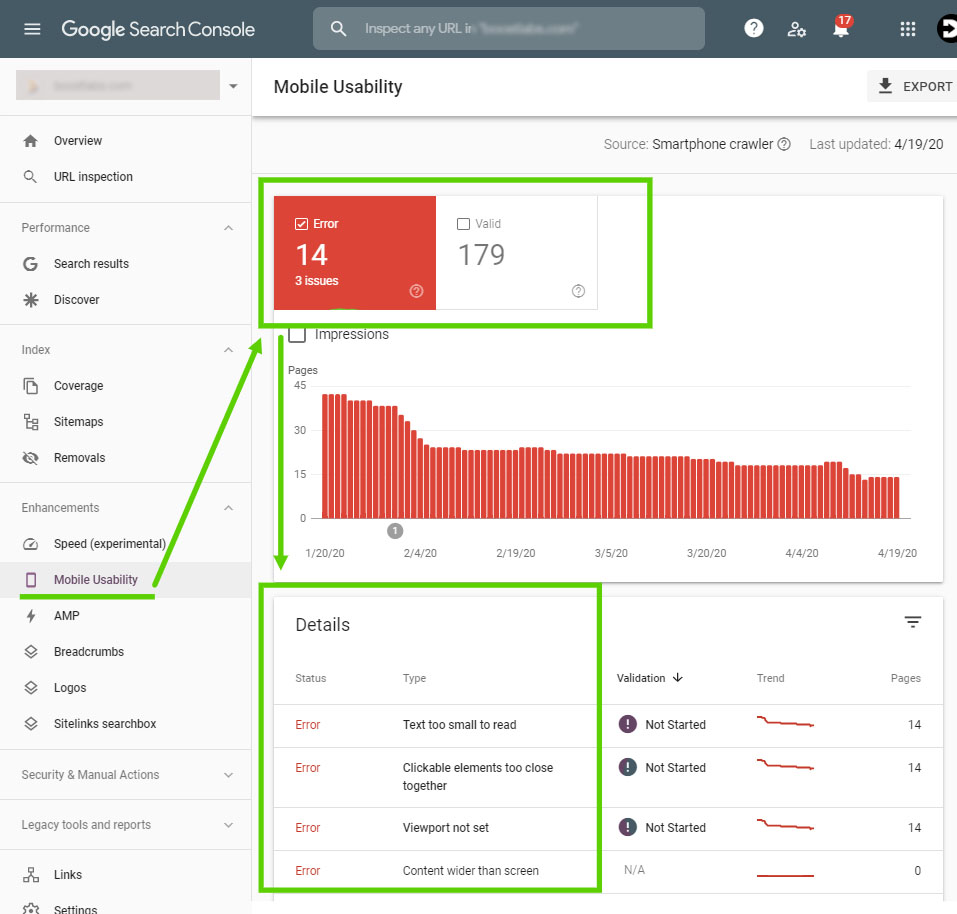Click the Trend column header
Viewport: 957px width, 914px height.
point(770,678)
